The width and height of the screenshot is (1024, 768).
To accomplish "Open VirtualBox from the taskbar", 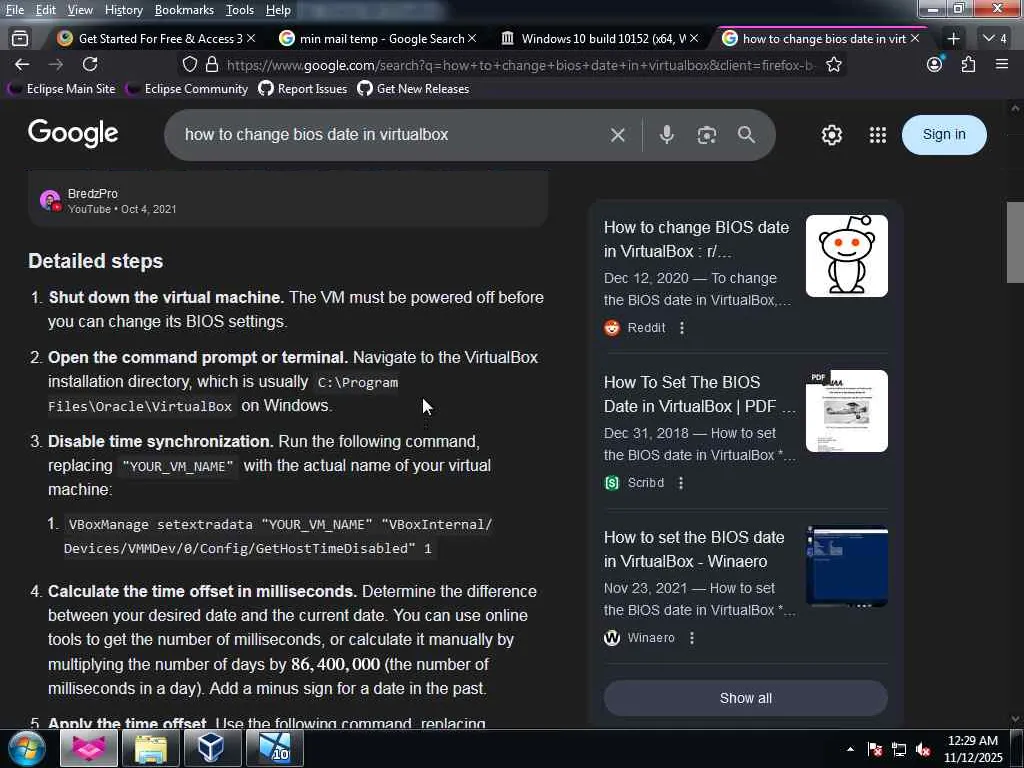I will (211, 748).
